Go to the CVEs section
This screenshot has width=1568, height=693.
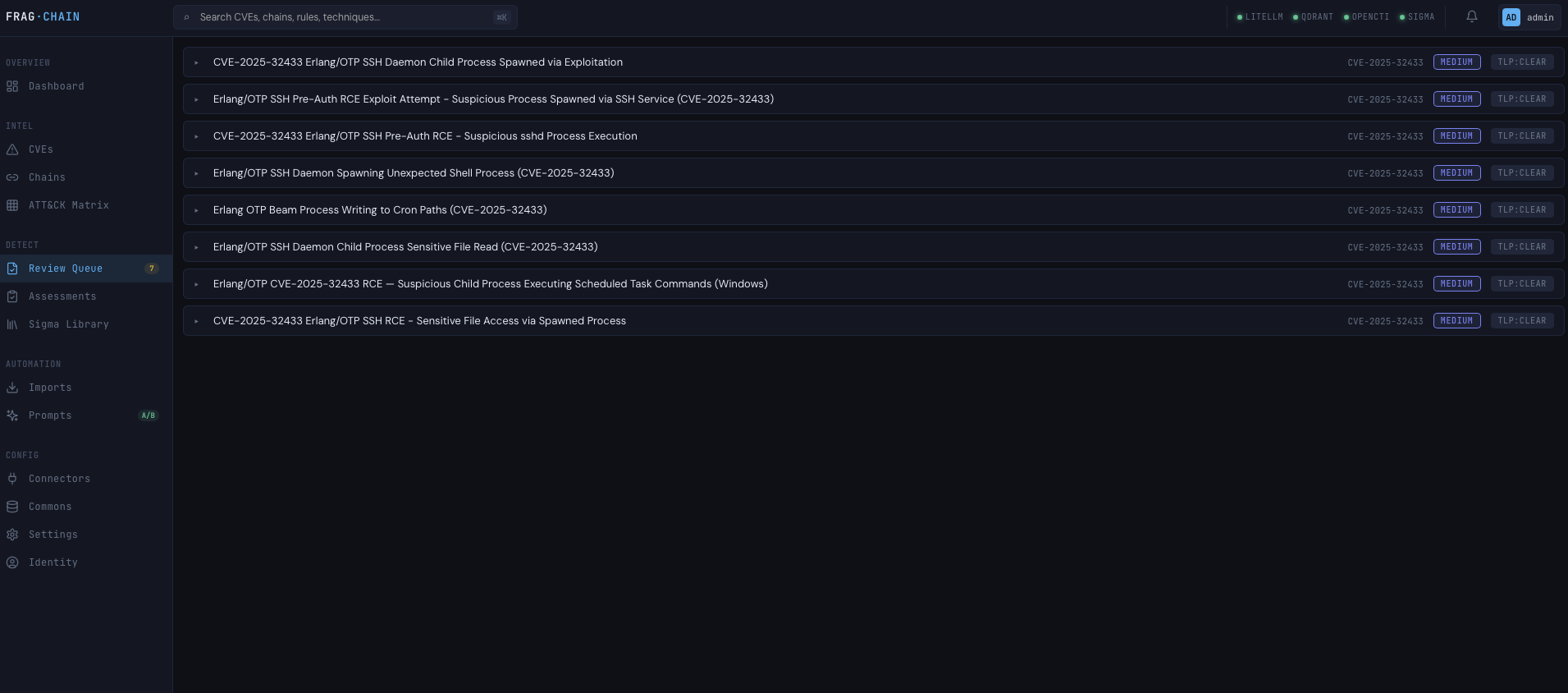85,149
